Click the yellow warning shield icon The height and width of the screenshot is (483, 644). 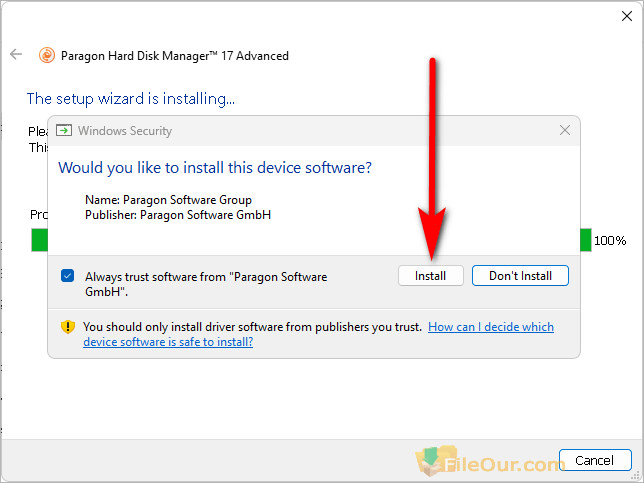[x=68, y=327]
